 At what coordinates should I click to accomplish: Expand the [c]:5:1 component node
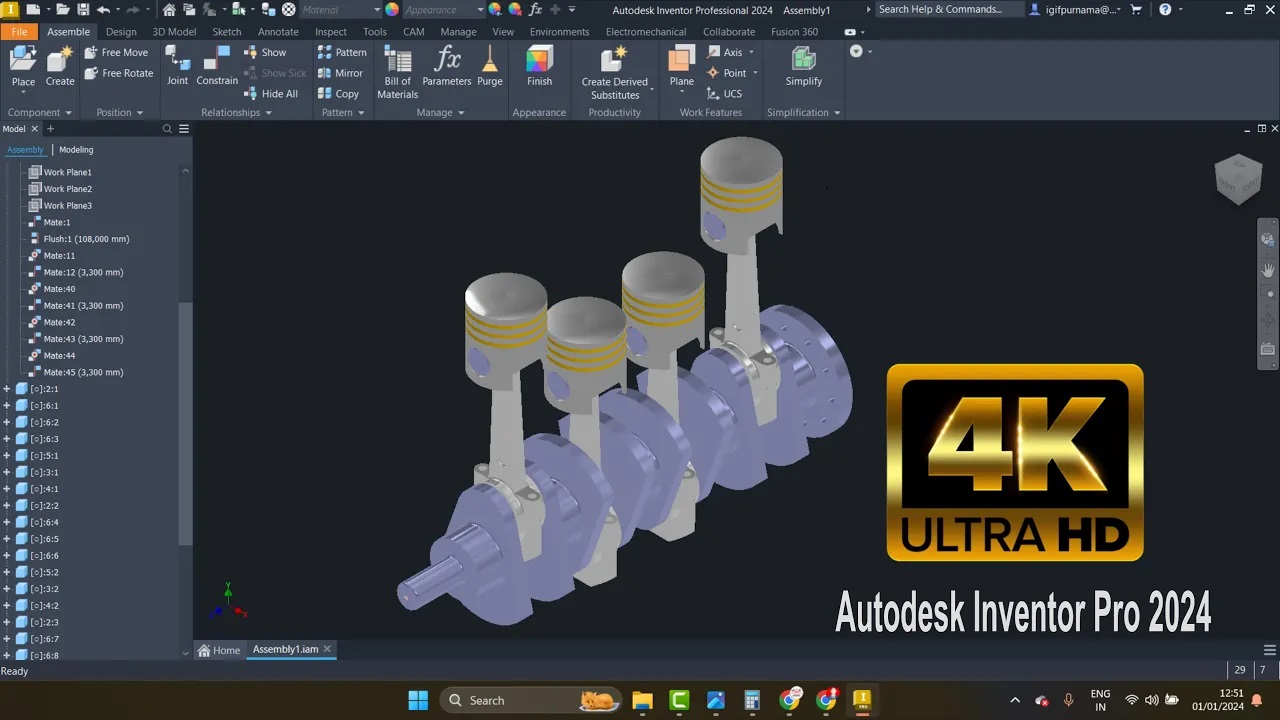point(7,456)
